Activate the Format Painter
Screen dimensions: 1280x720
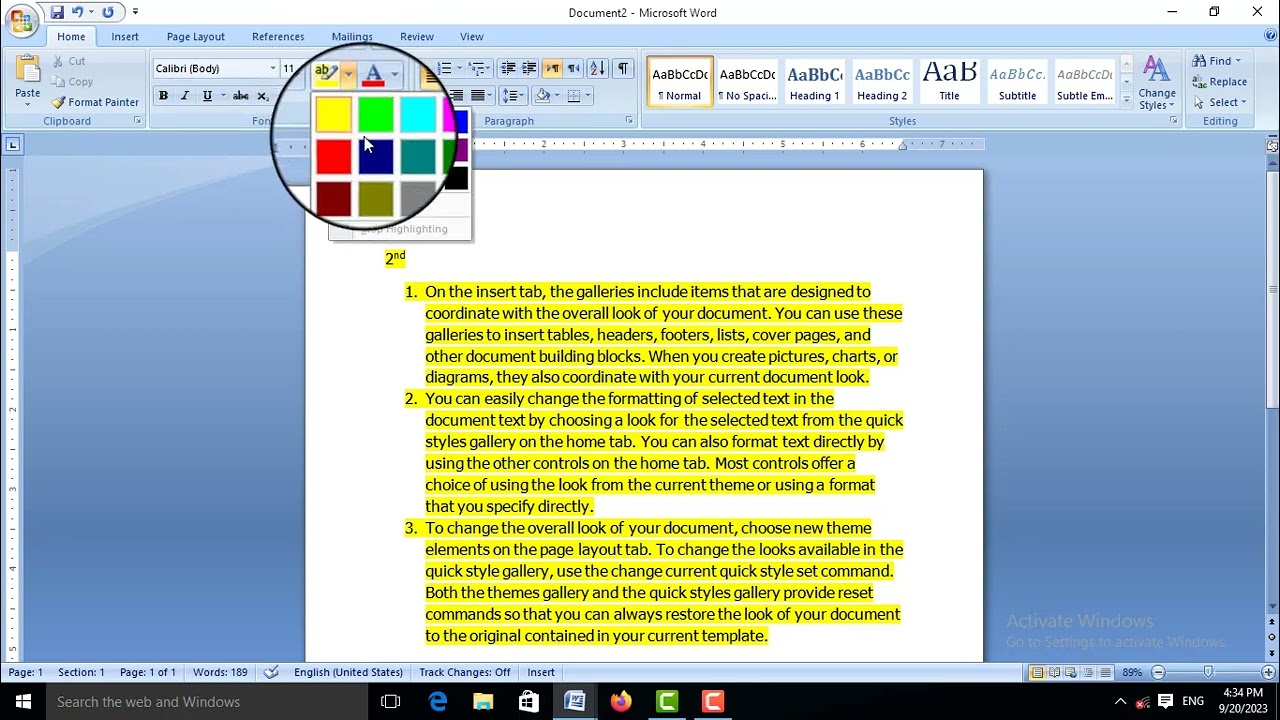tap(95, 102)
